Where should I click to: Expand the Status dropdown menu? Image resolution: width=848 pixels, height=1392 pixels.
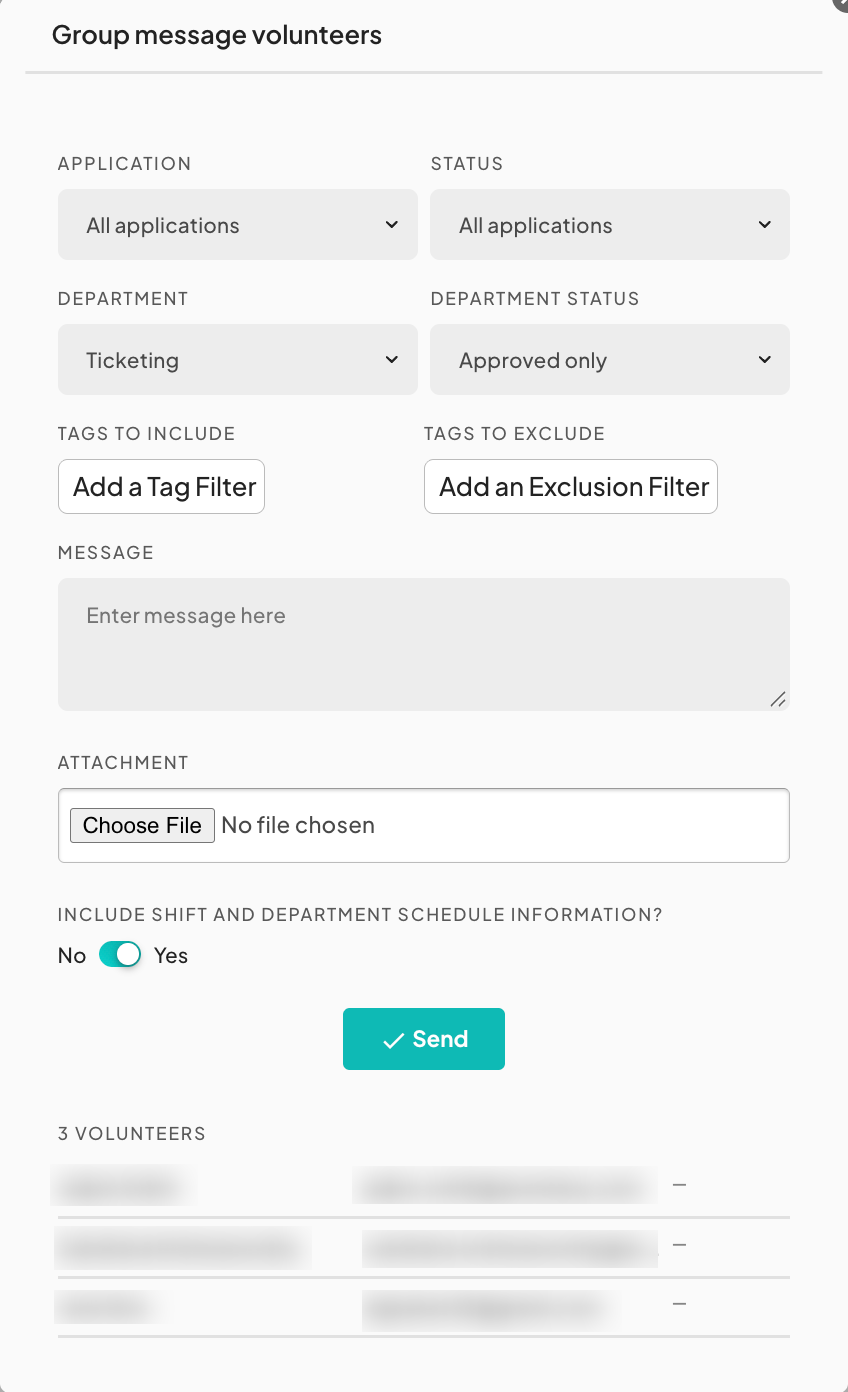pos(609,225)
